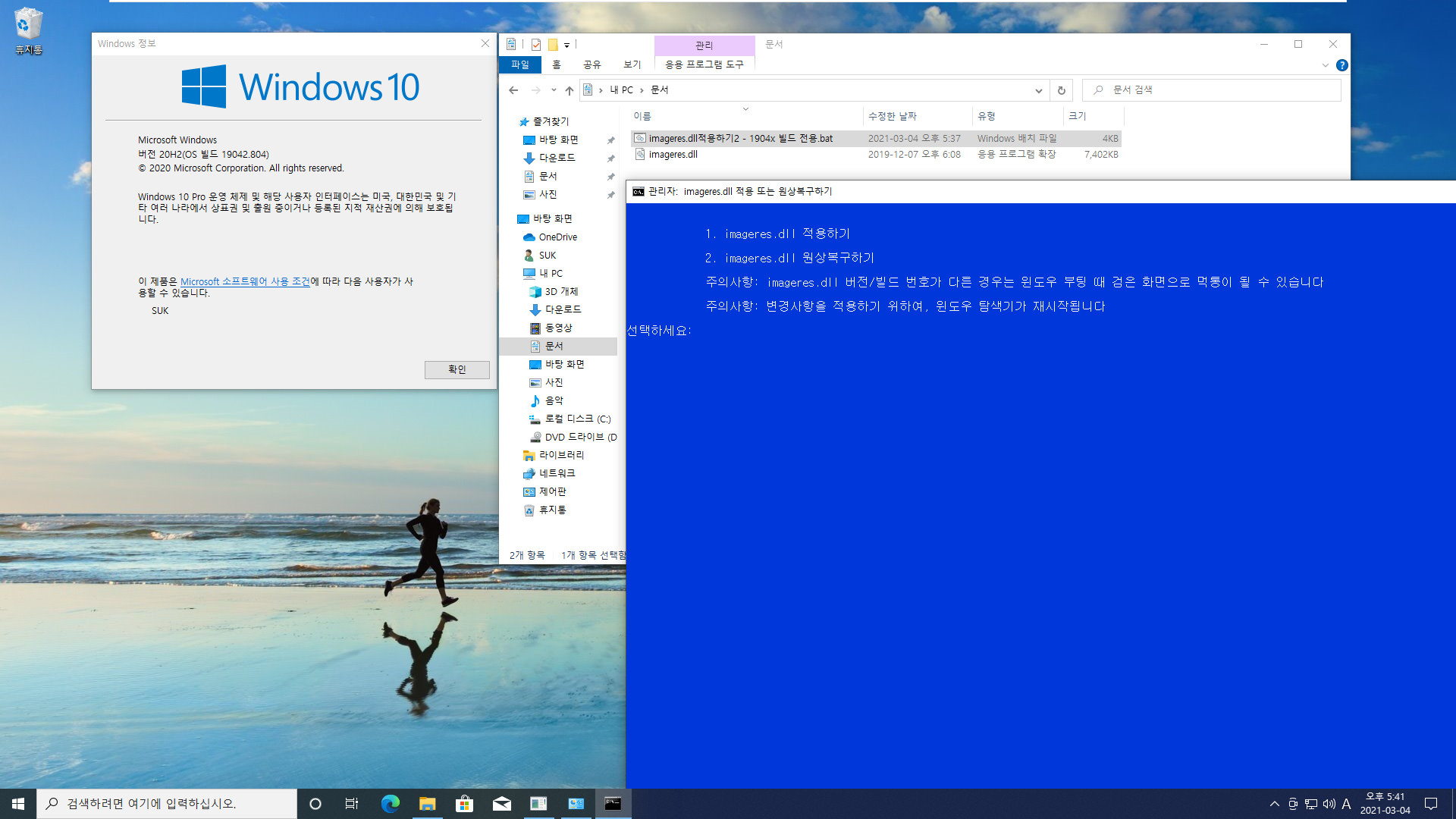1456x819 pixels.
Task: Switch to the 공유 ribbon tab
Action: click(x=592, y=64)
